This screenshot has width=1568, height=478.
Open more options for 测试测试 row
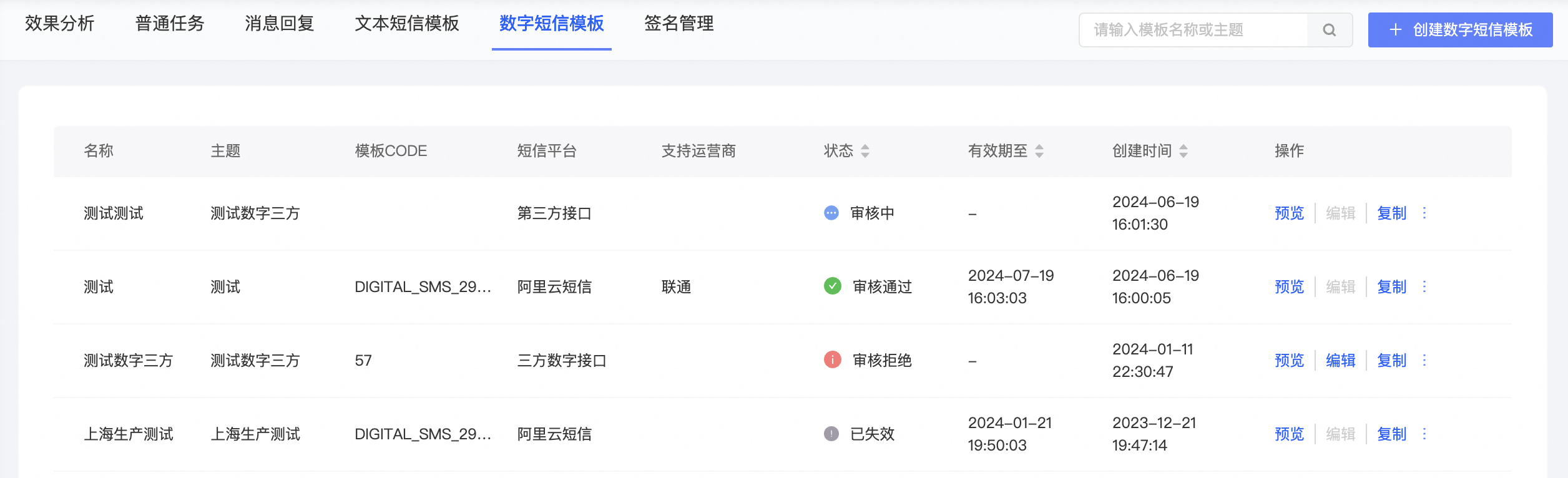1424,213
